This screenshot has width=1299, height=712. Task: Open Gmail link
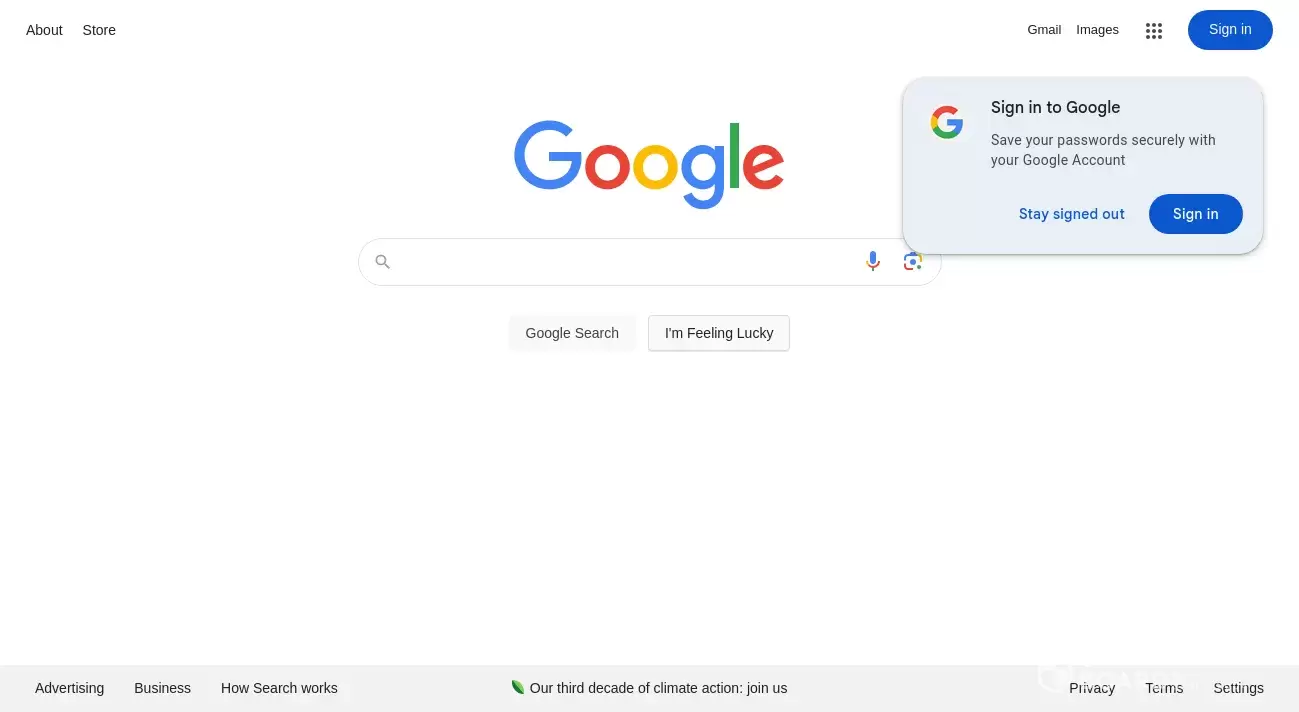coord(1044,30)
